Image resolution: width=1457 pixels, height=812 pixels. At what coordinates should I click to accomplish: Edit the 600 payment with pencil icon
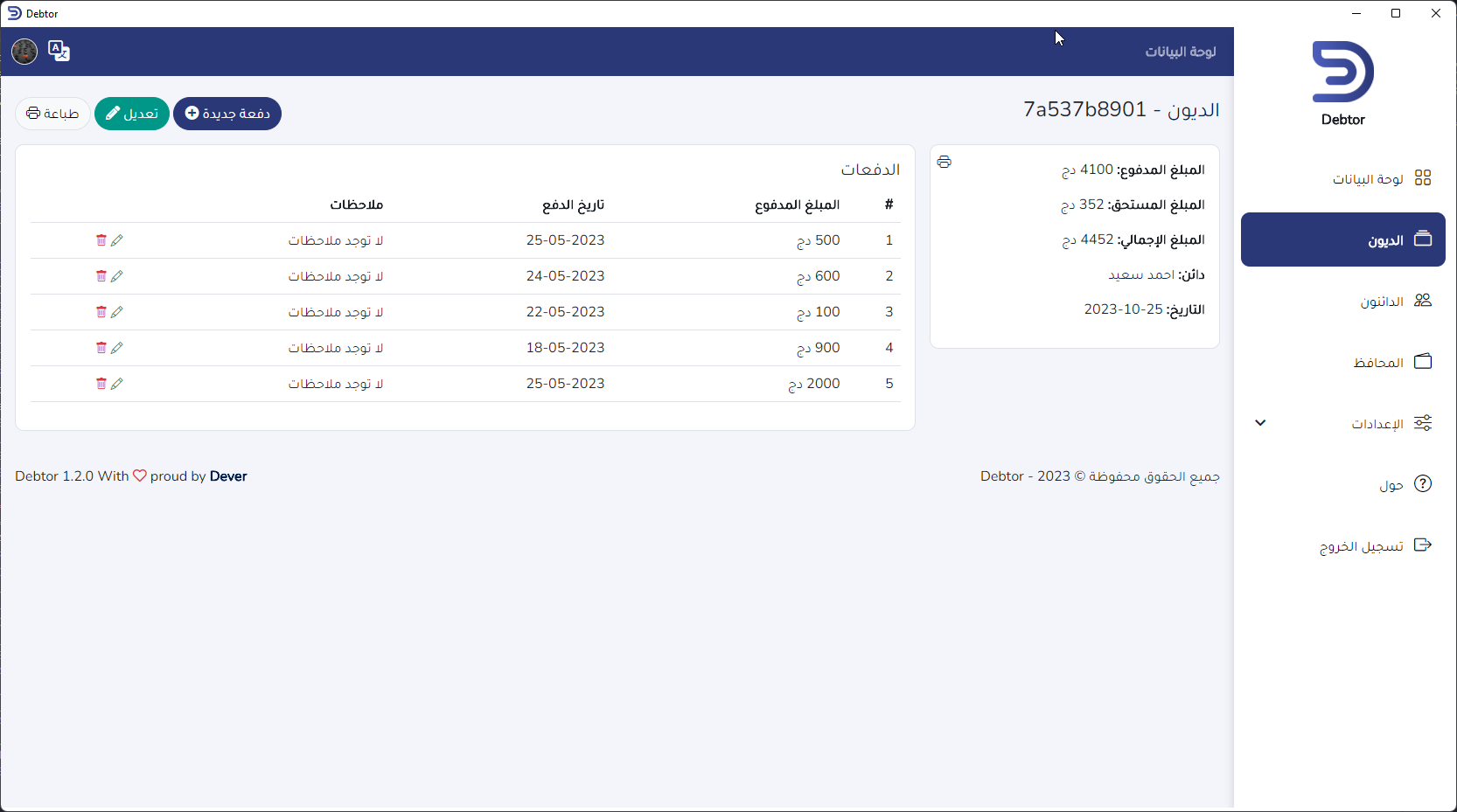(x=117, y=276)
